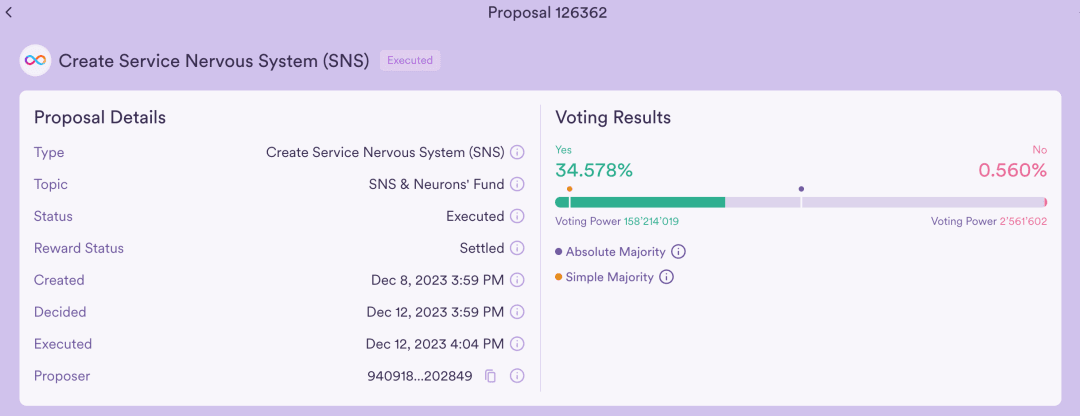Copy the proposer ID to clipboard

click(490, 376)
